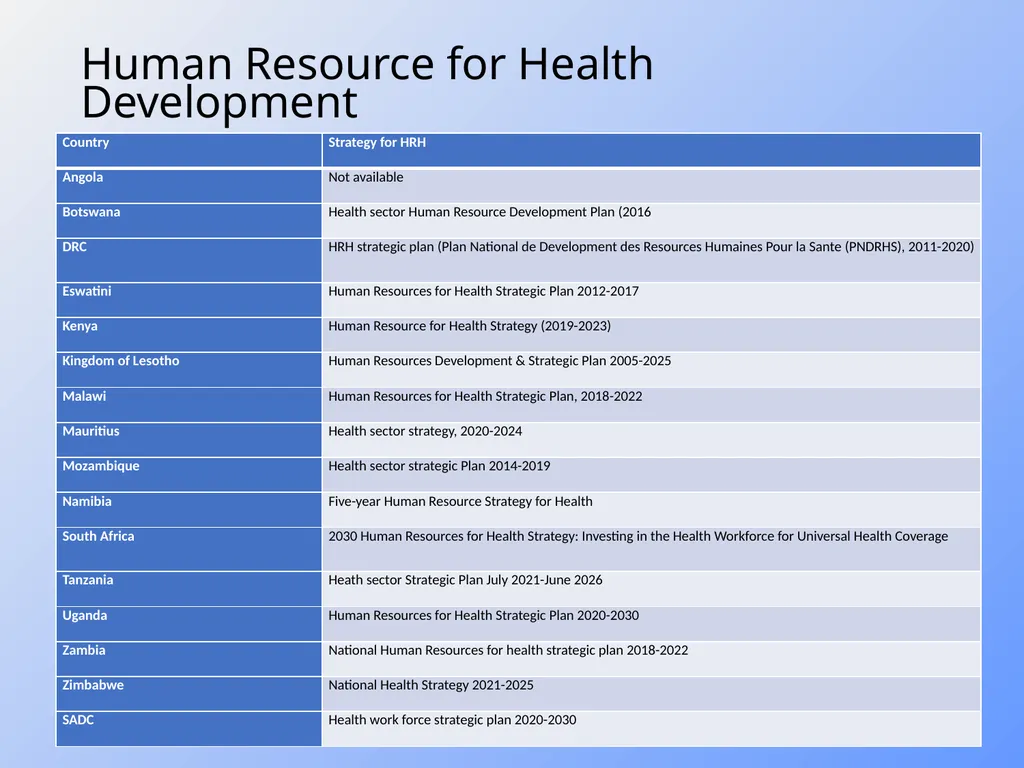Select 'Health work force strategic plan 2020-2030'

pyautogui.click(x=651, y=729)
